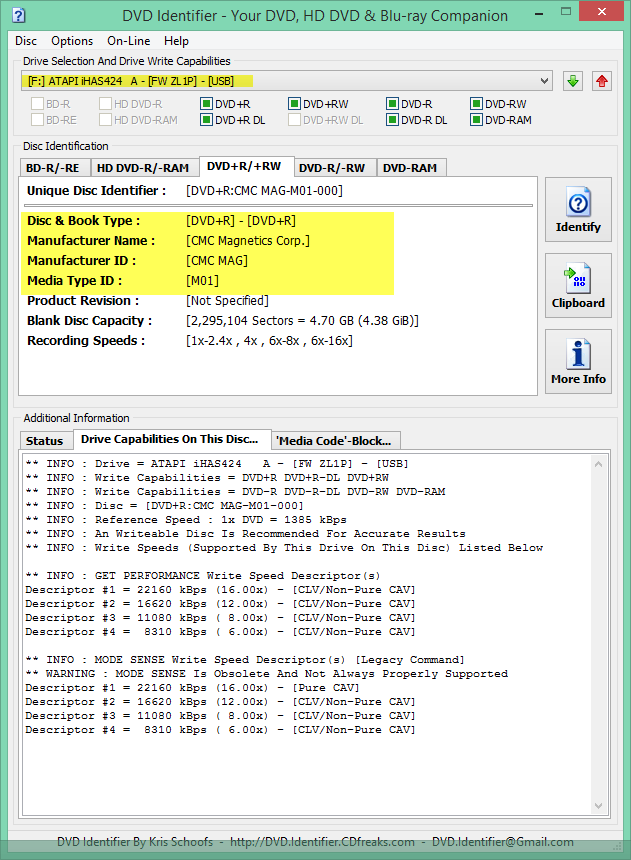The width and height of the screenshot is (631, 860).
Task: Click the Unique Disc Identifier value field
Action: coord(264,191)
